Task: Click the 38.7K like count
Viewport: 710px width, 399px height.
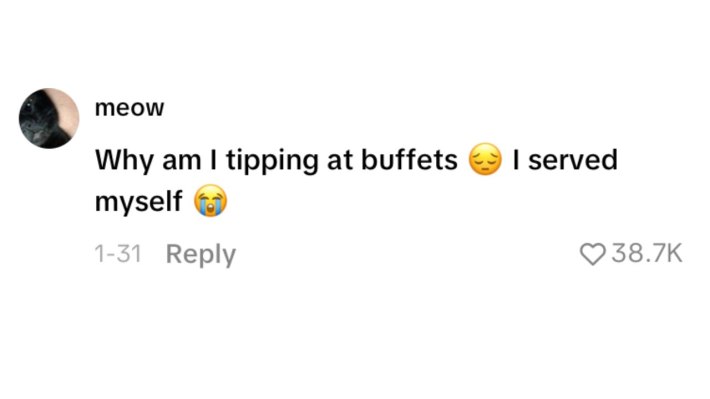Action: click(647, 253)
